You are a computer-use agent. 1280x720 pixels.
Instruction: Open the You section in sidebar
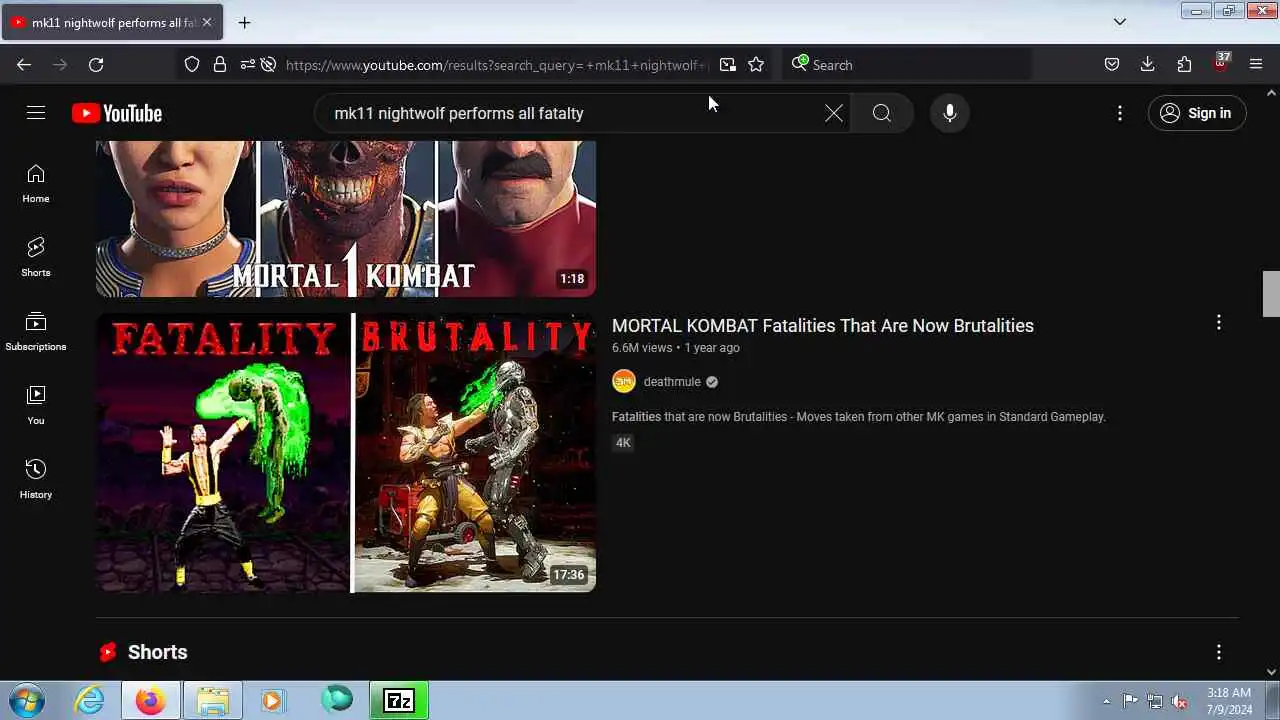[x=36, y=406]
